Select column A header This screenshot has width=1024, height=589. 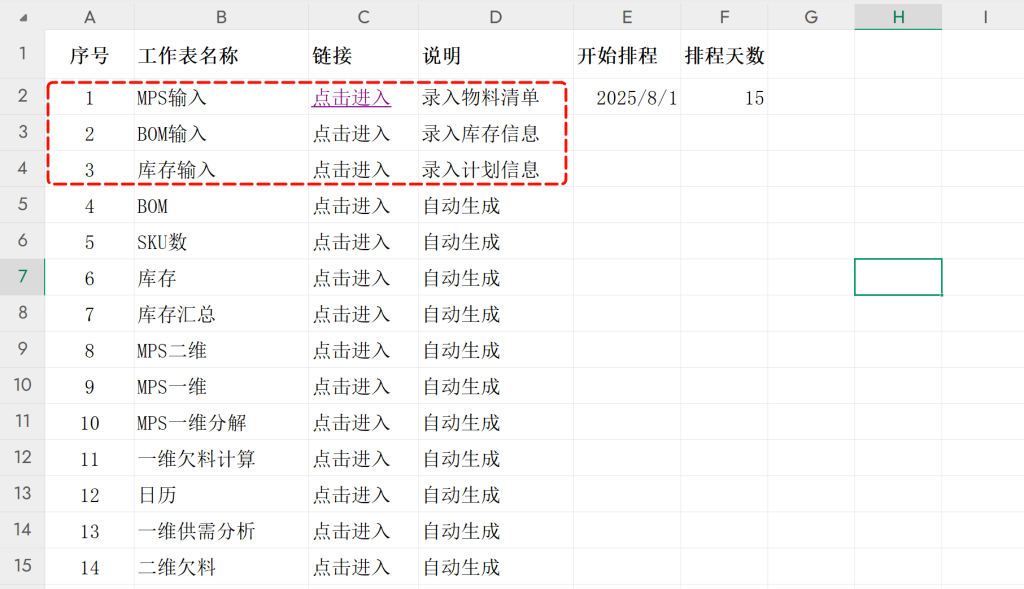coord(89,17)
